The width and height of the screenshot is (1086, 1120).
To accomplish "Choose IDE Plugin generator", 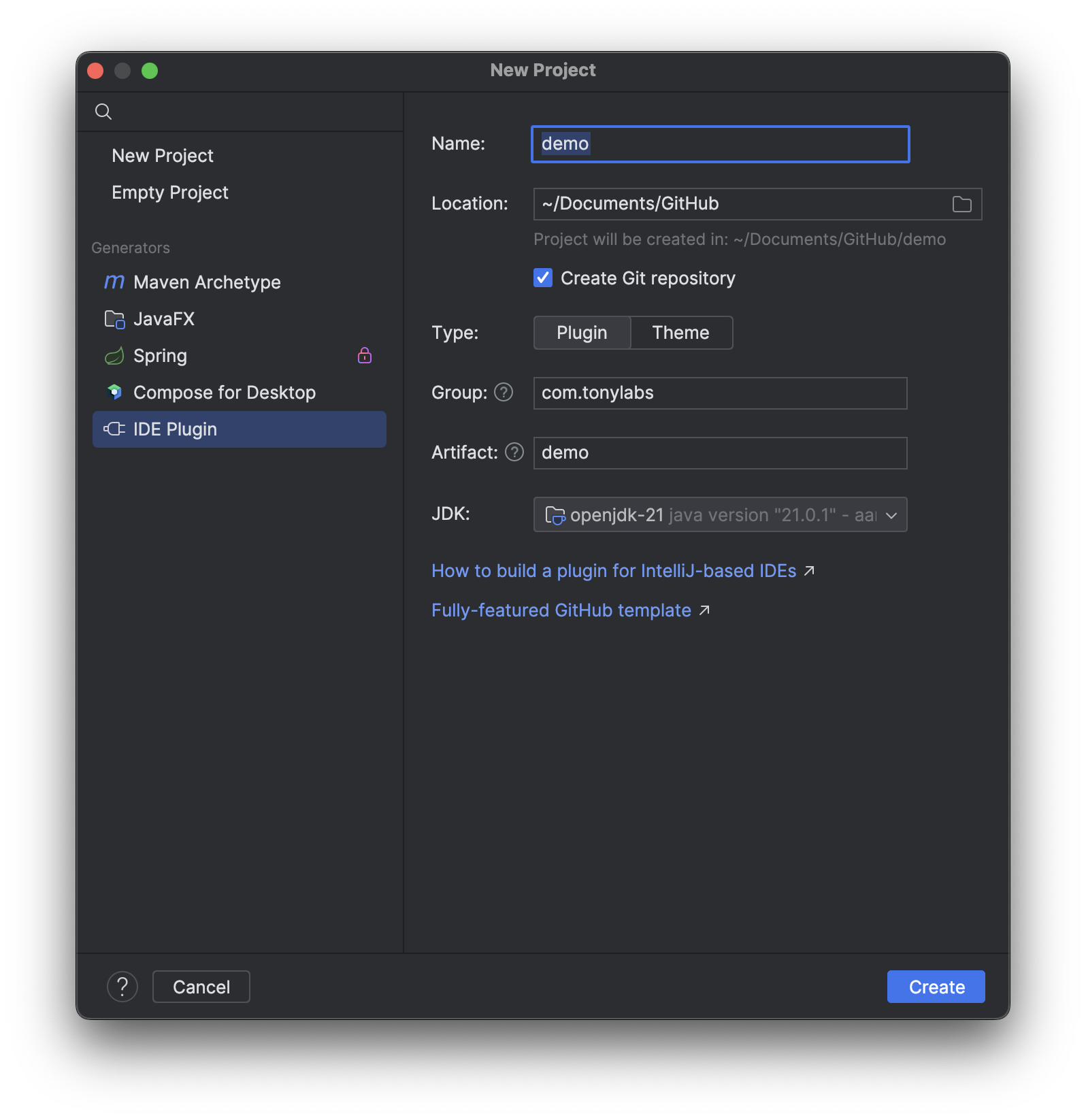I will [240, 429].
